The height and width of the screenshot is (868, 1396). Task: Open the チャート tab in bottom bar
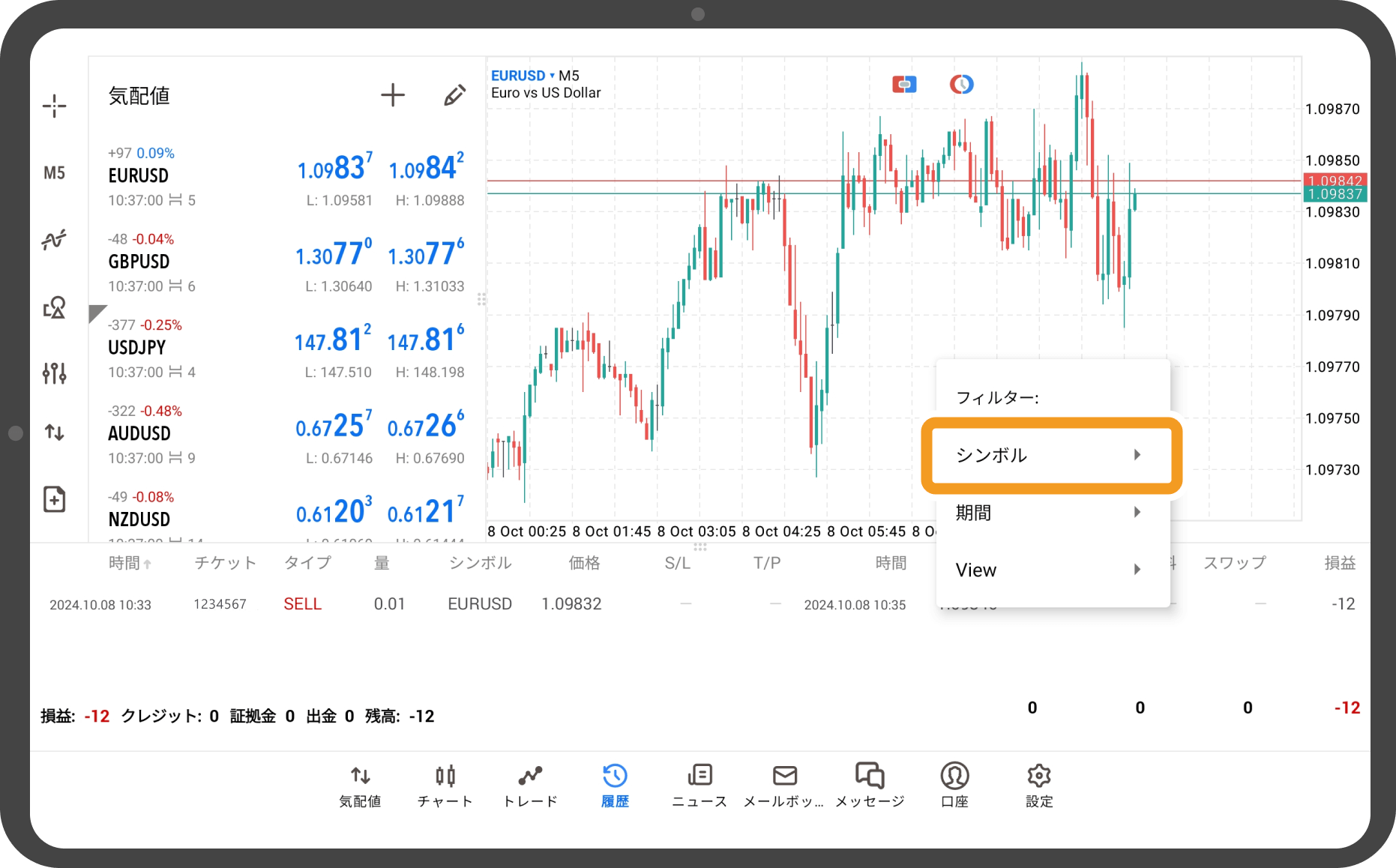[445, 786]
